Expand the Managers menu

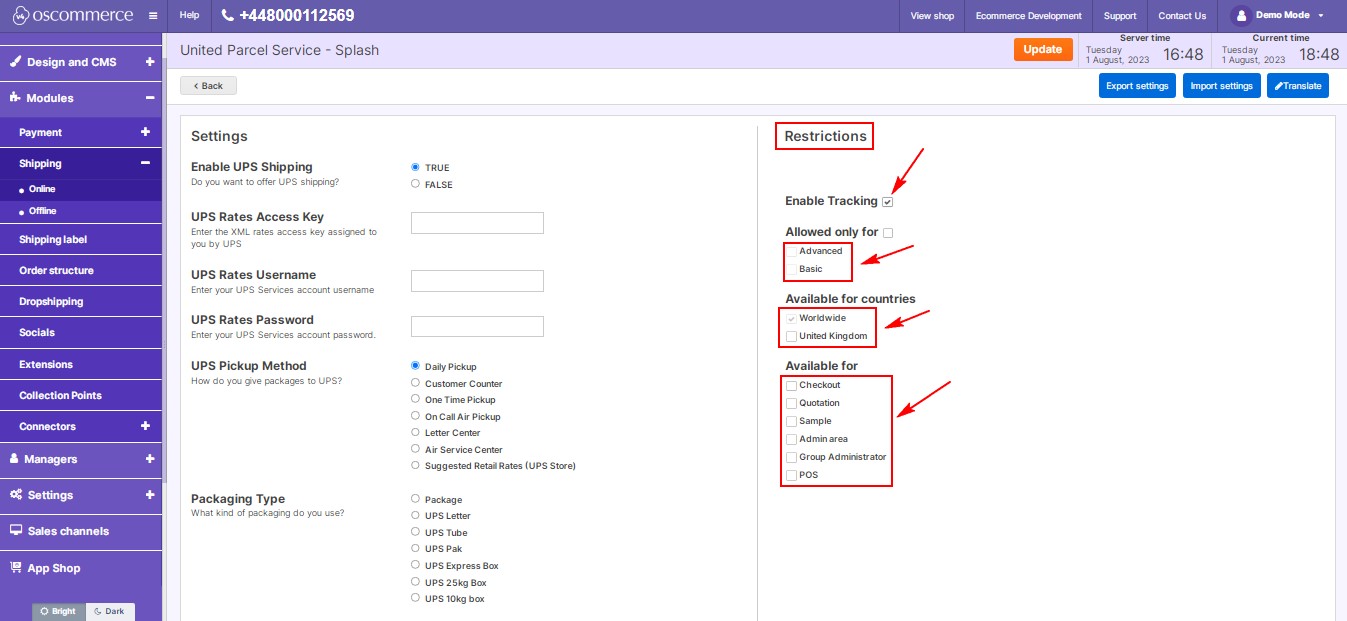pos(149,459)
